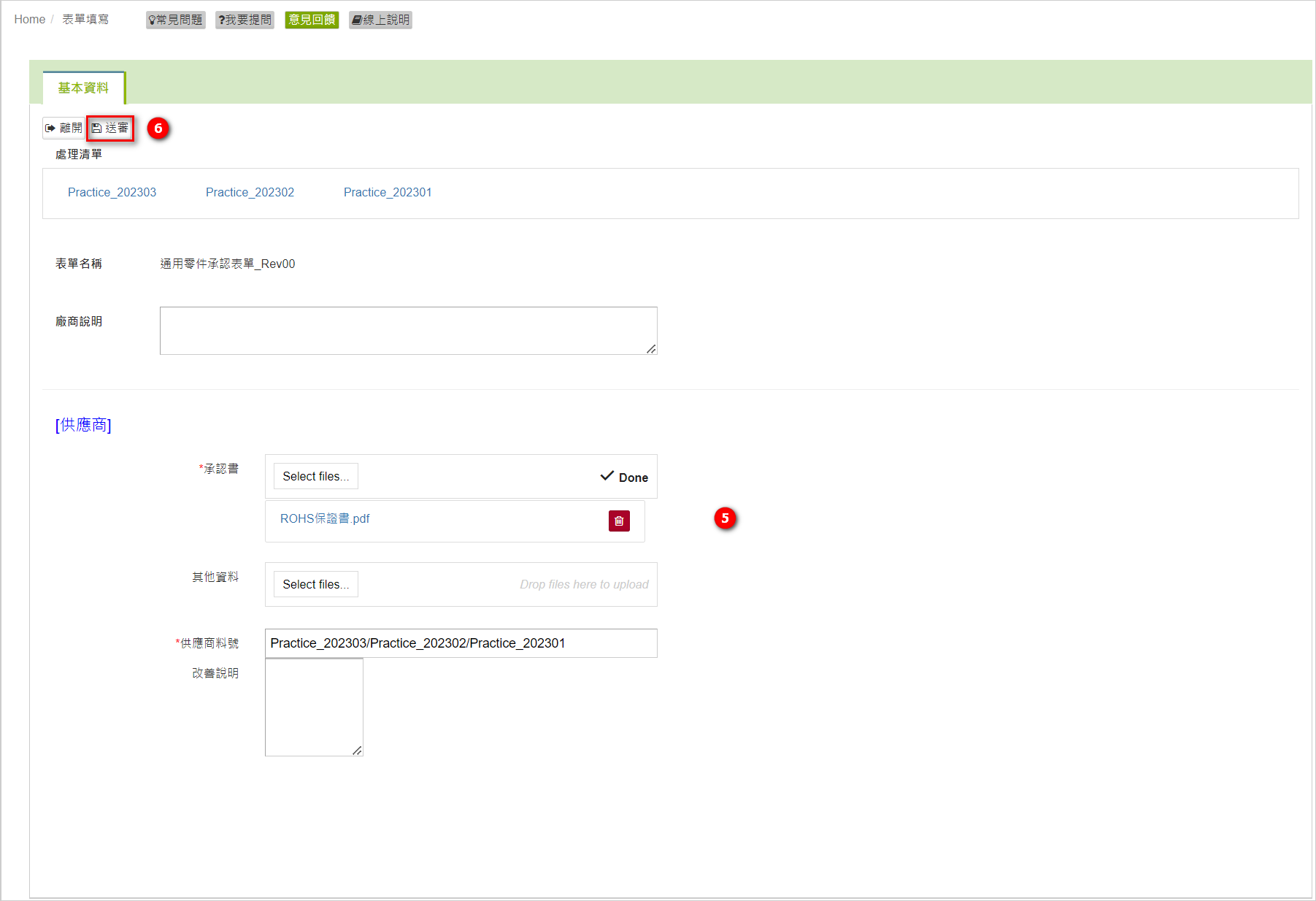The width and height of the screenshot is (1316, 901).
Task: Open Practice_202302 in processing list
Action: (x=250, y=192)
